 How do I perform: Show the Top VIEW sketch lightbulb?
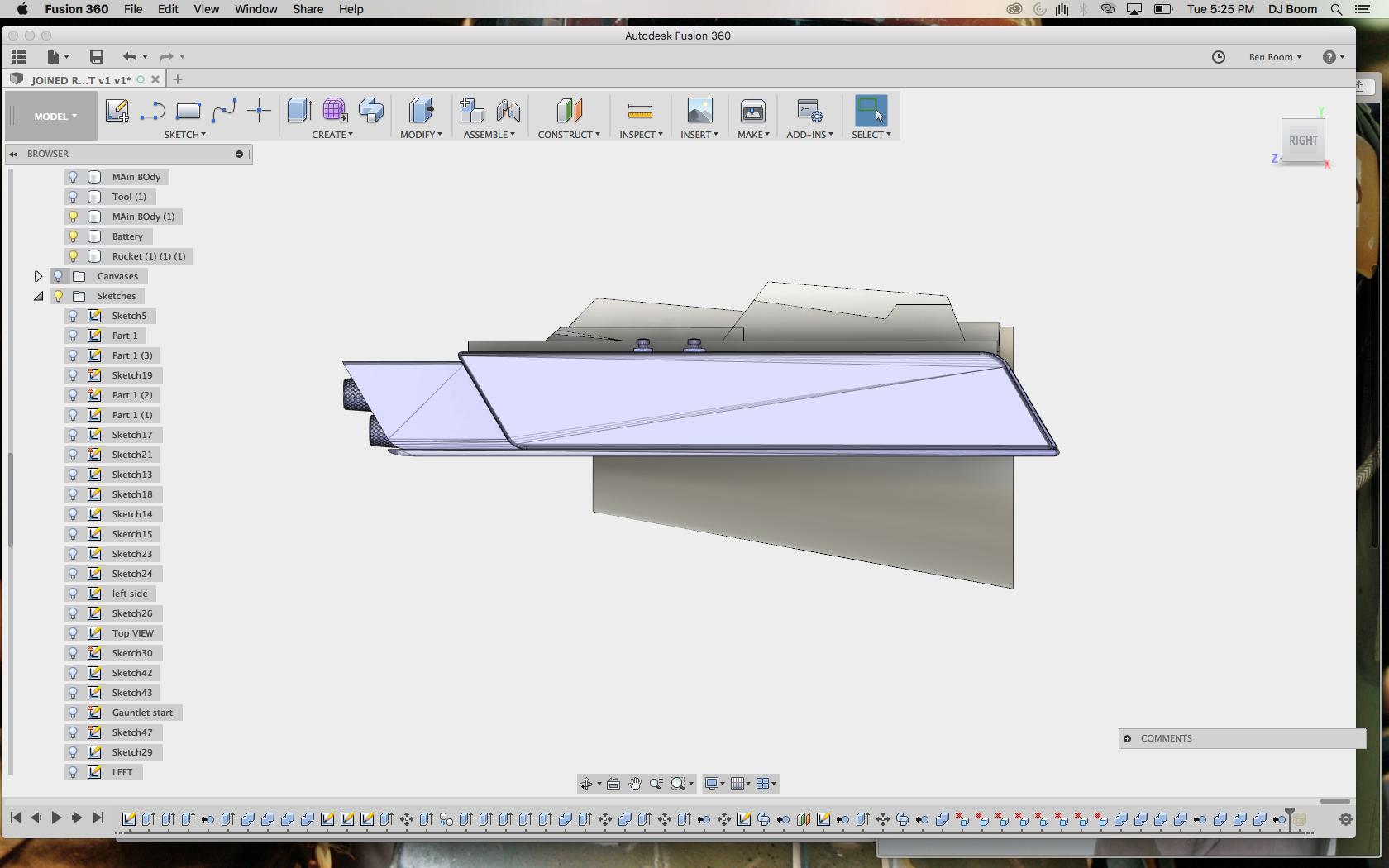(x=73, y=633)
